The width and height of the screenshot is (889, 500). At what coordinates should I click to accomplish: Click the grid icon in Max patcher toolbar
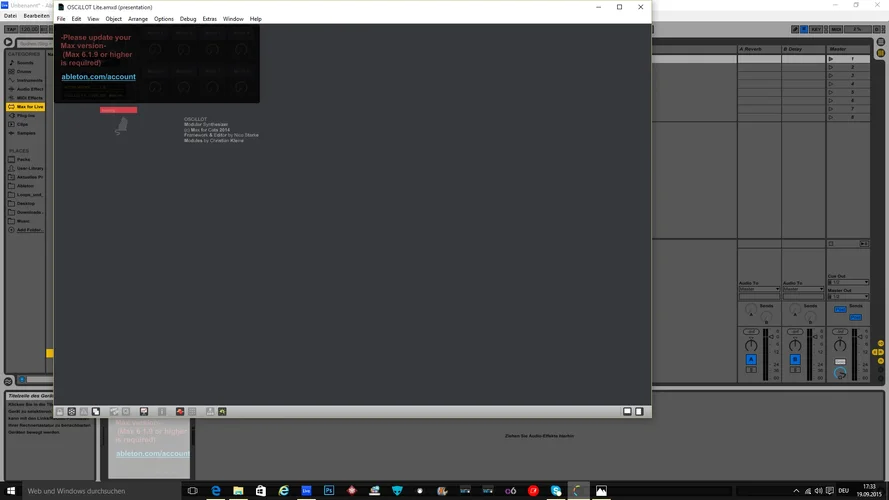pyautogui.click(x=192, y=412)
